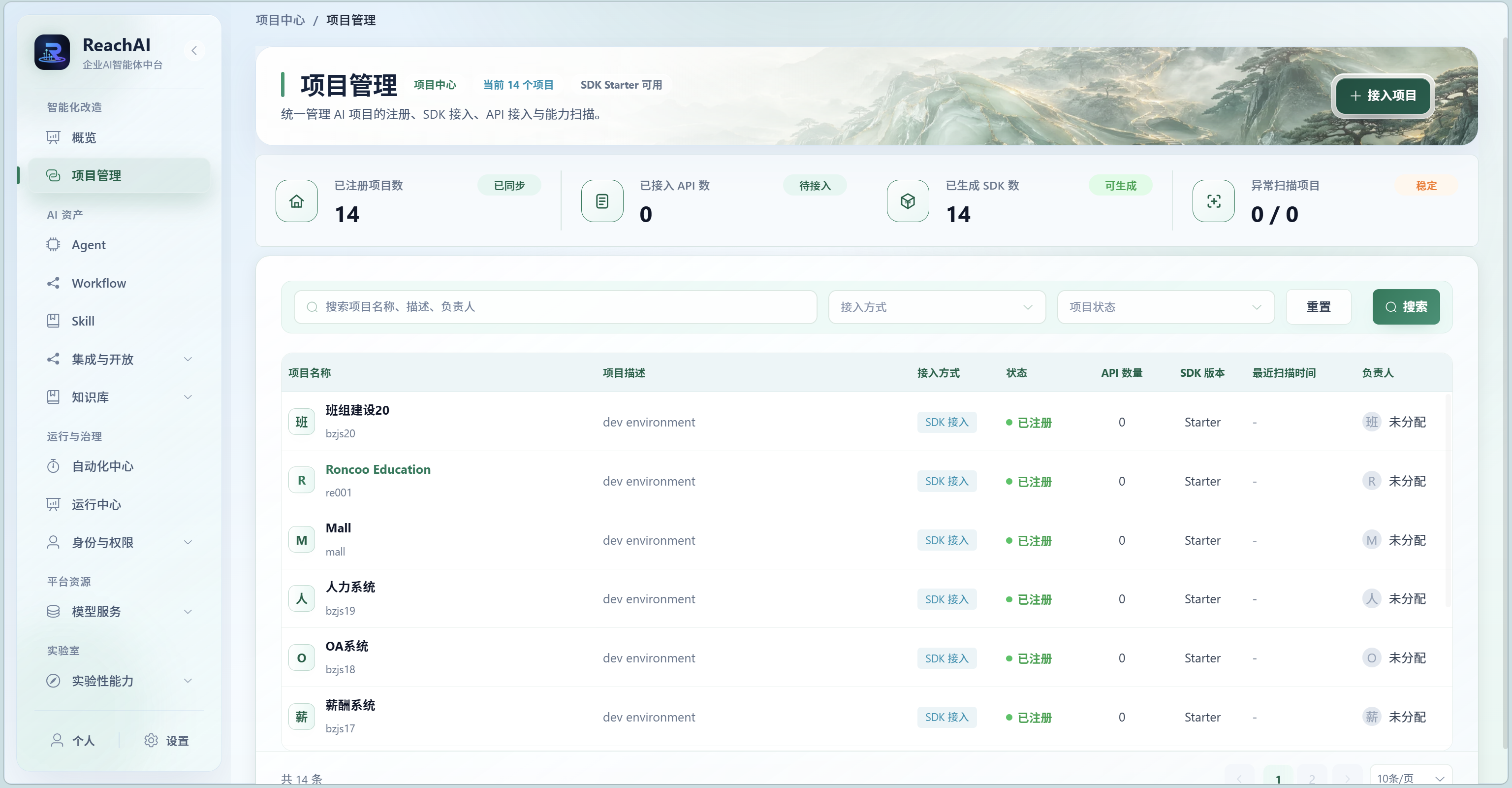
Task: Open 概览 in the sidebar
Action: point(119,137)
